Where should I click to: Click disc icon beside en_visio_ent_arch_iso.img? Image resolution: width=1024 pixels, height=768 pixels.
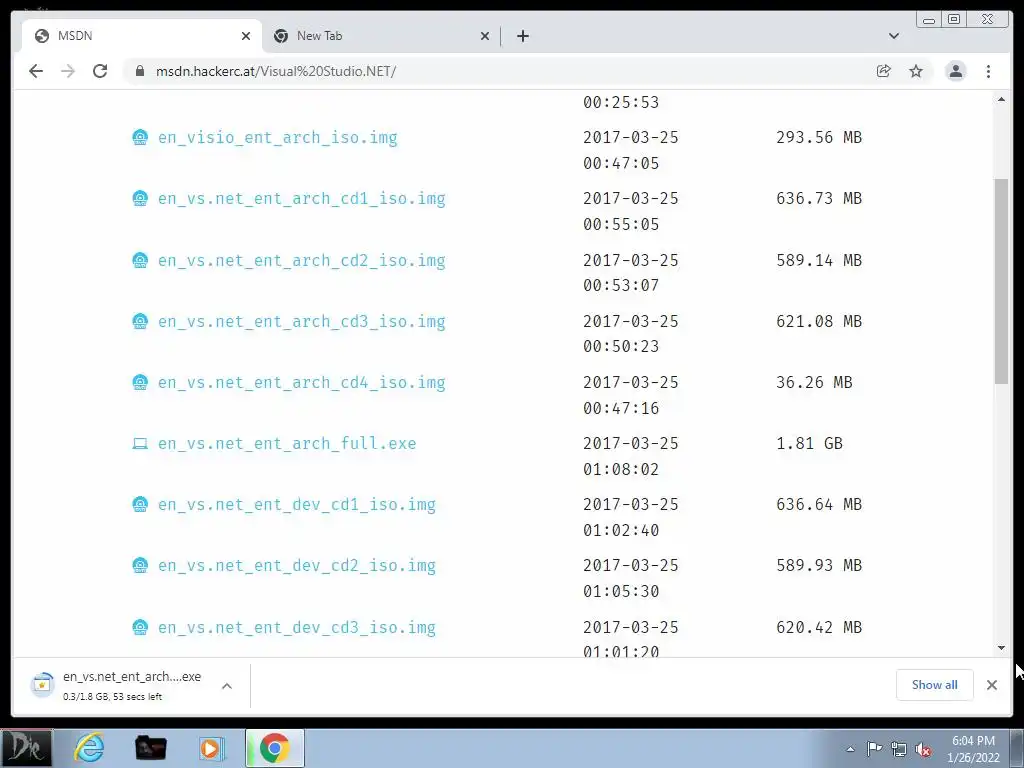[x=140, y=137]
